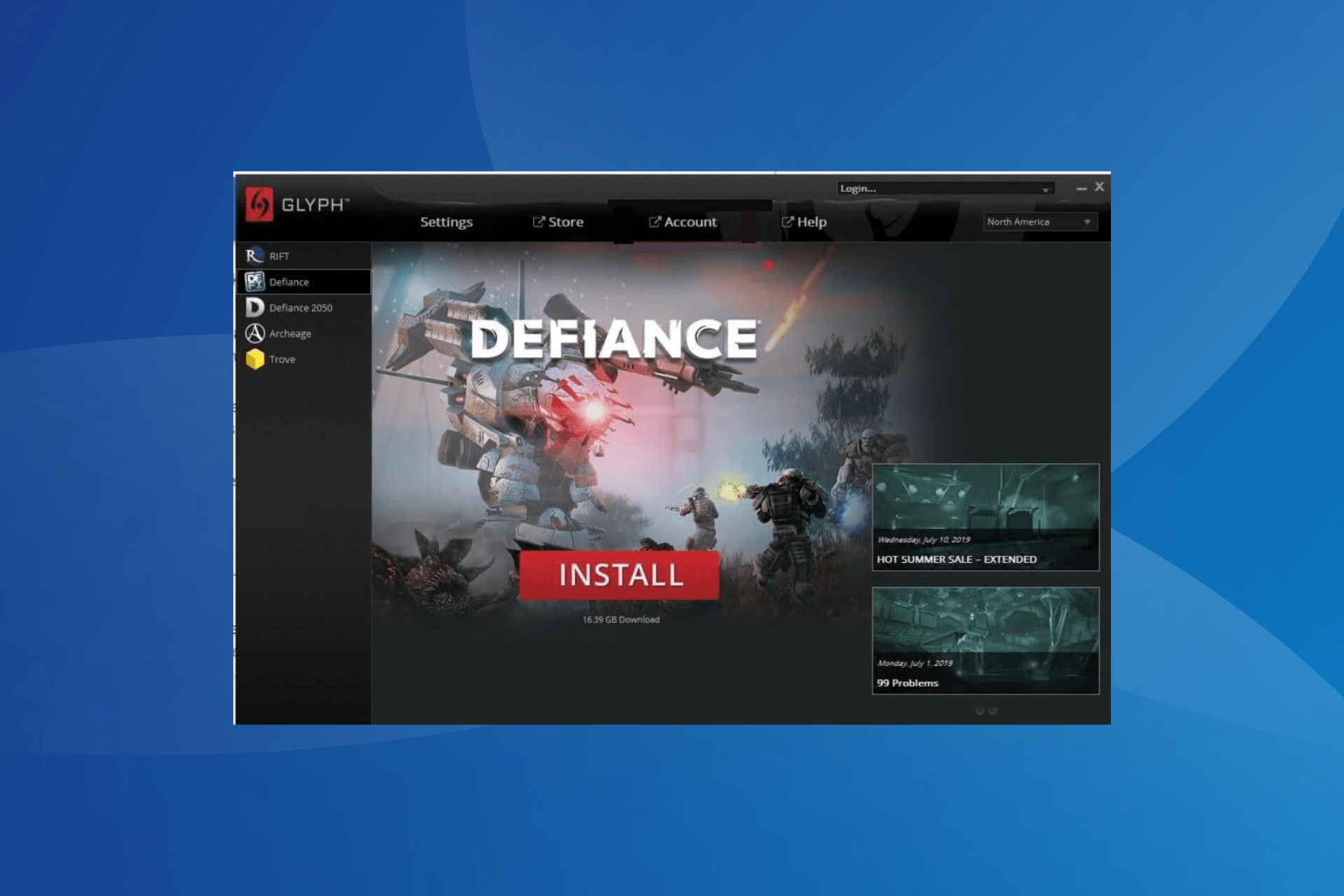Select the Defiance 2050 game icon
Viewport: 1344px width, 896px height.
(x=255, y=307)
